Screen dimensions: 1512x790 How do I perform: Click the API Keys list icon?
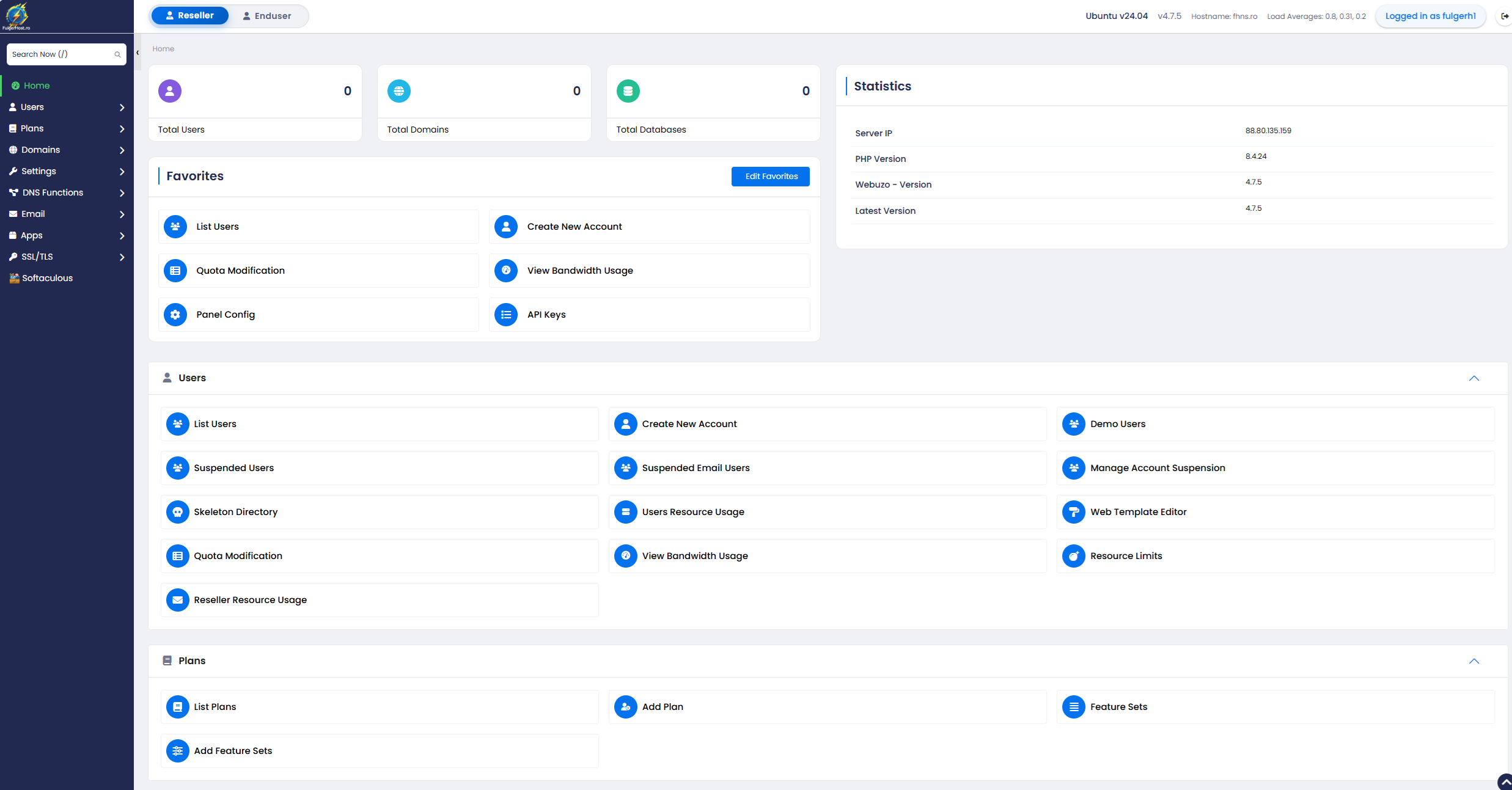pos(506,315)
